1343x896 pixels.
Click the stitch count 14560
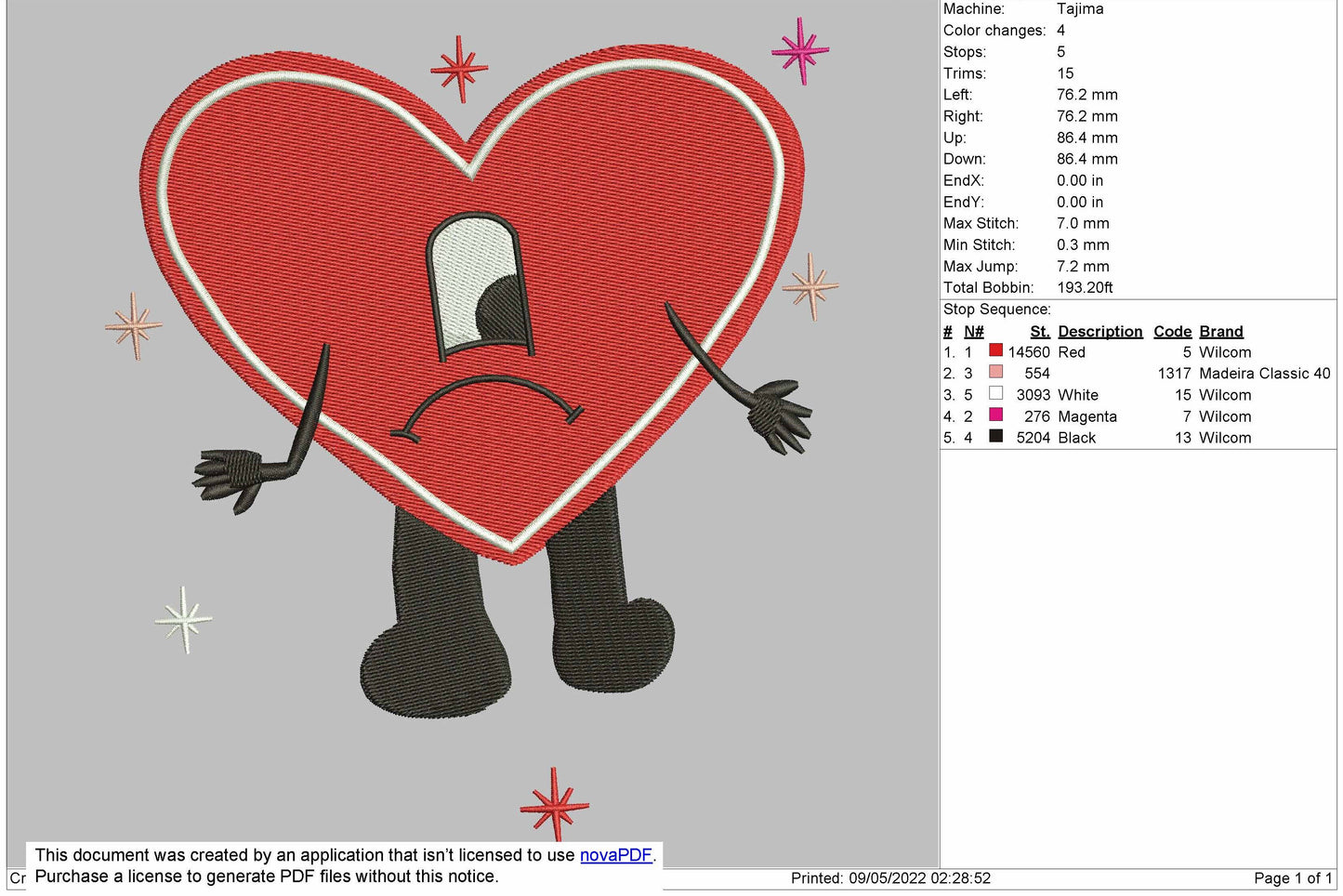(1029, 352)
